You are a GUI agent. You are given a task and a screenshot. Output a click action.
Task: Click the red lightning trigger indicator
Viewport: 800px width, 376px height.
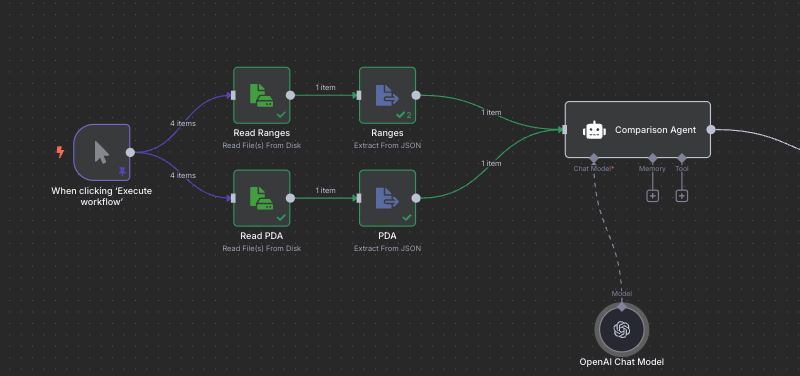60,152
